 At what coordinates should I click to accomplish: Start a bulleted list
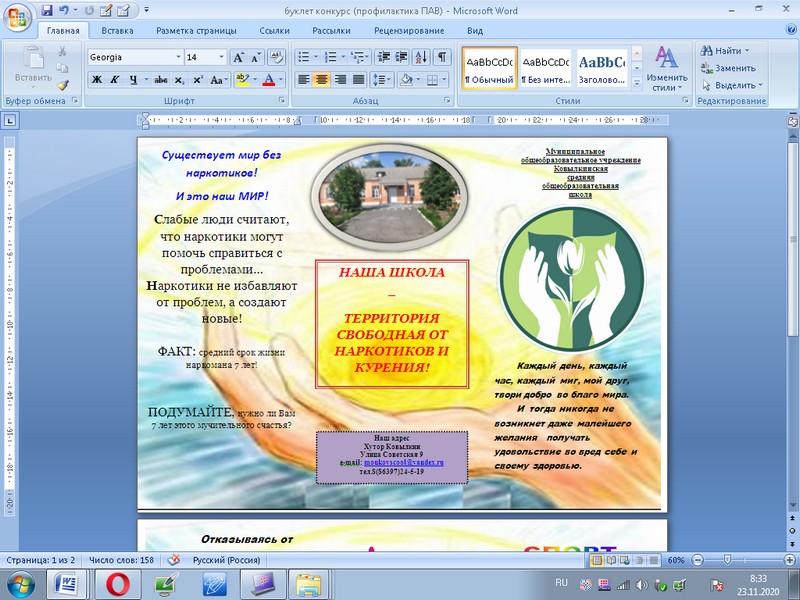click(x=305, y=57)
